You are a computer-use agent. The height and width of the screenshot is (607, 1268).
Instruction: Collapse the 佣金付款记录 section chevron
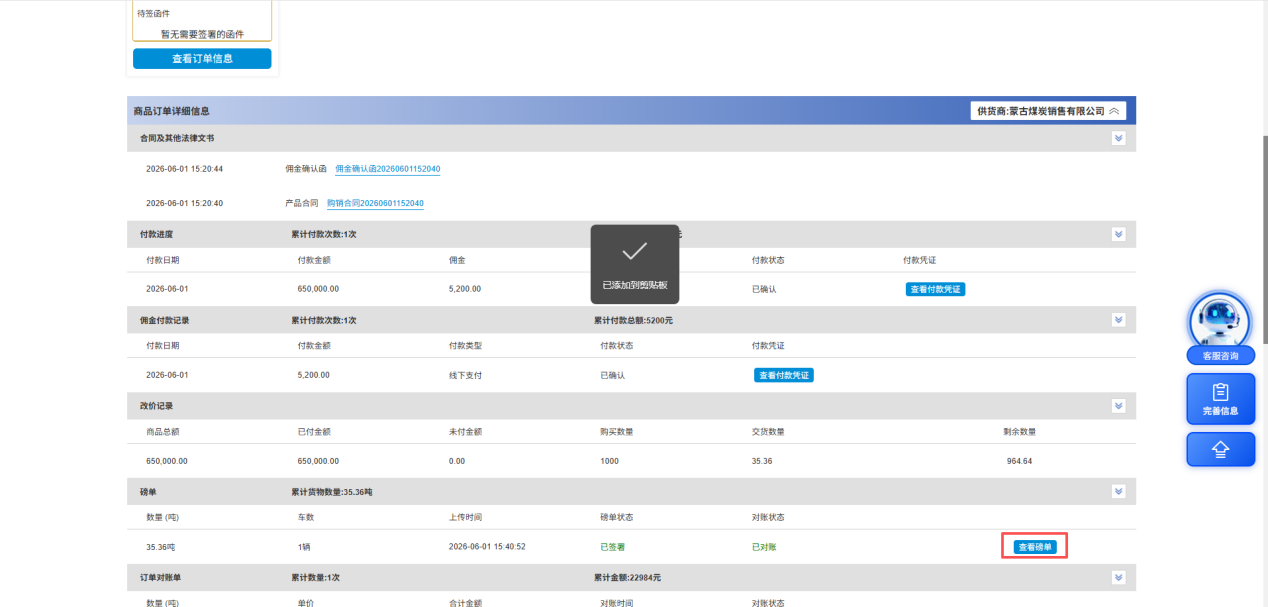point(1119,320)
